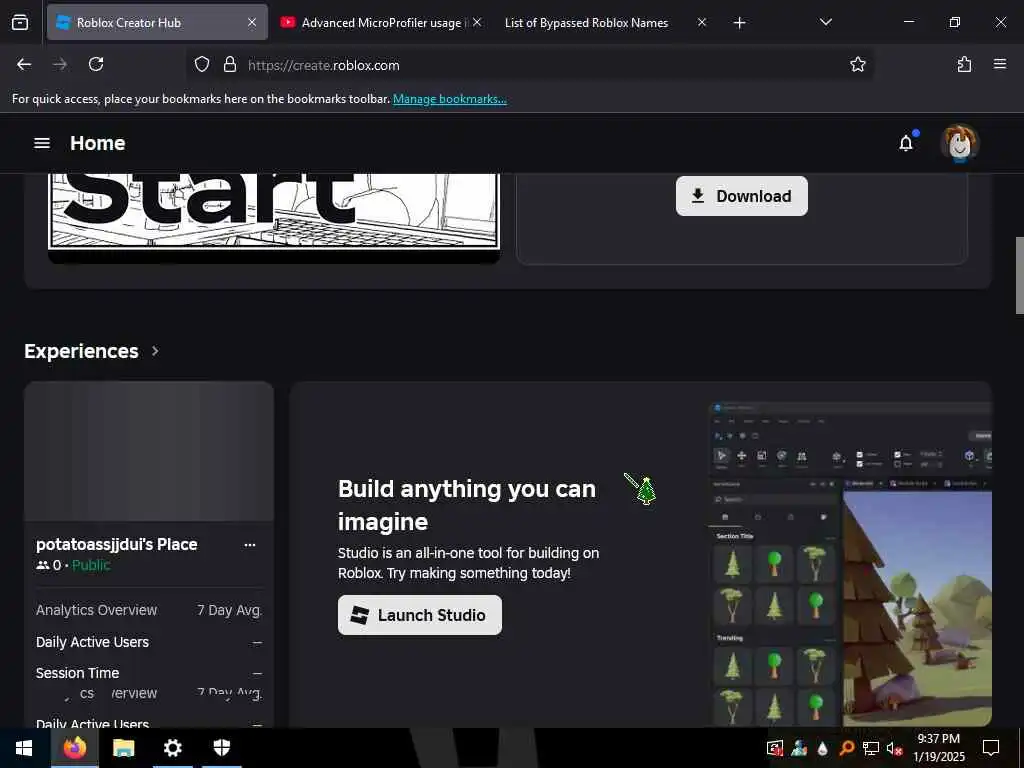Image resolution: width=1024 pixels, height=768 pixels.
Task: Reload the page with the refresh icon
Action: pyautogui.click(x=96, y=64)
